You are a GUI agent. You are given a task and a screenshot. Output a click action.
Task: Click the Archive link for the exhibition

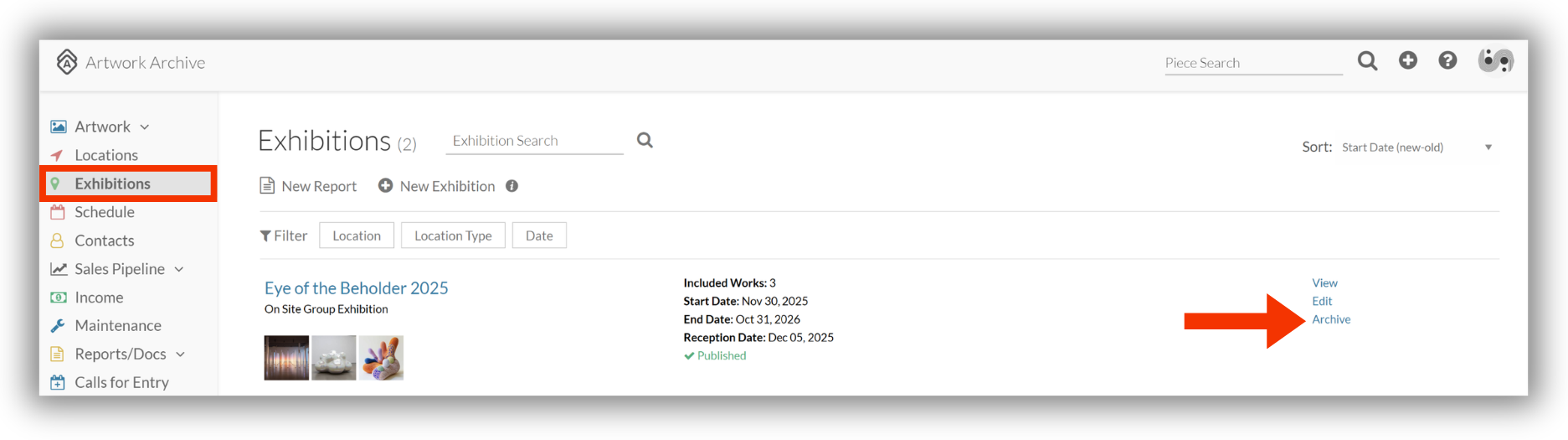point(1331,319)
